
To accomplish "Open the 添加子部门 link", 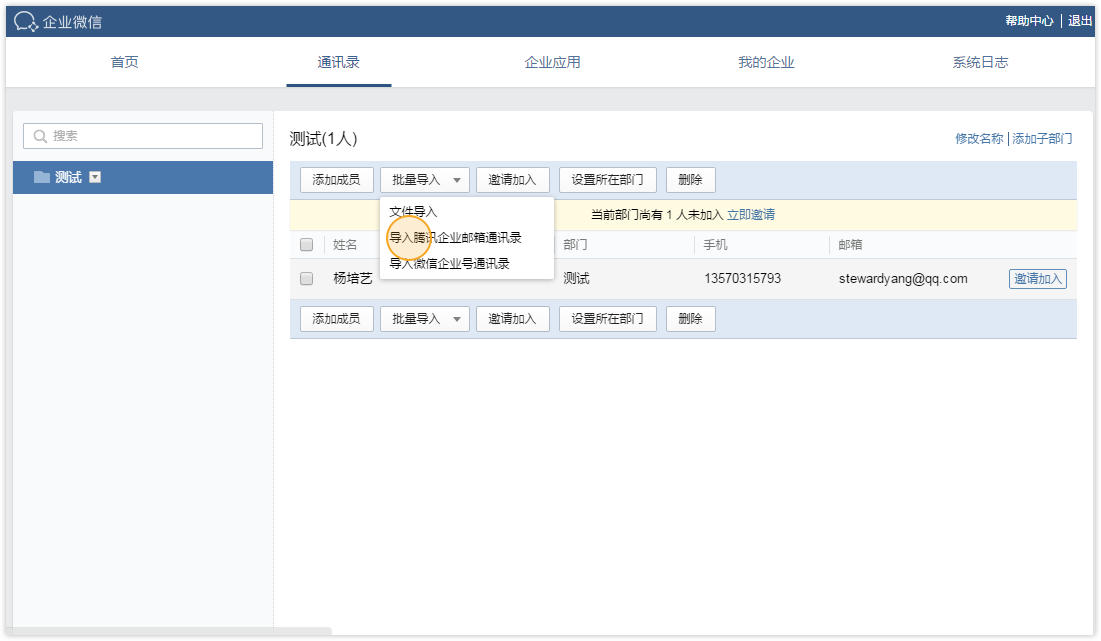I will [x=1043, y=139].
